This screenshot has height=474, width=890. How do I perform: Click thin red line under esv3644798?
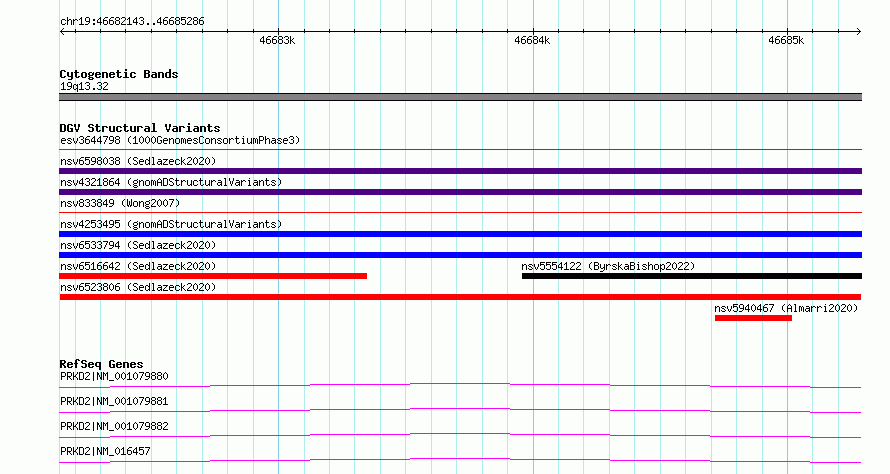click(x=460, y=150)
